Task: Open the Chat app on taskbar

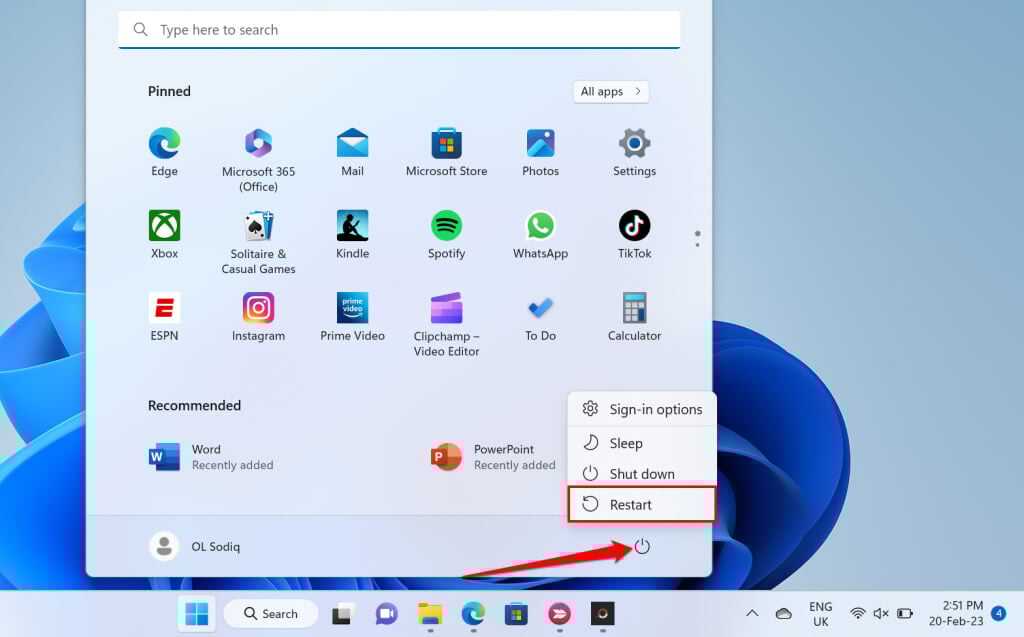Action: [387, 613]
